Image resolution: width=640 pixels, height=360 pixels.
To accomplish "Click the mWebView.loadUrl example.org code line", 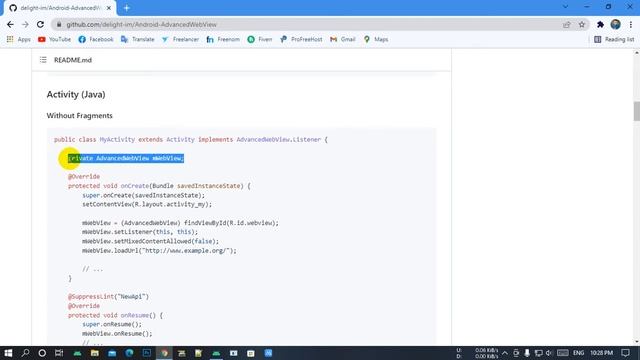I will 159,251.
